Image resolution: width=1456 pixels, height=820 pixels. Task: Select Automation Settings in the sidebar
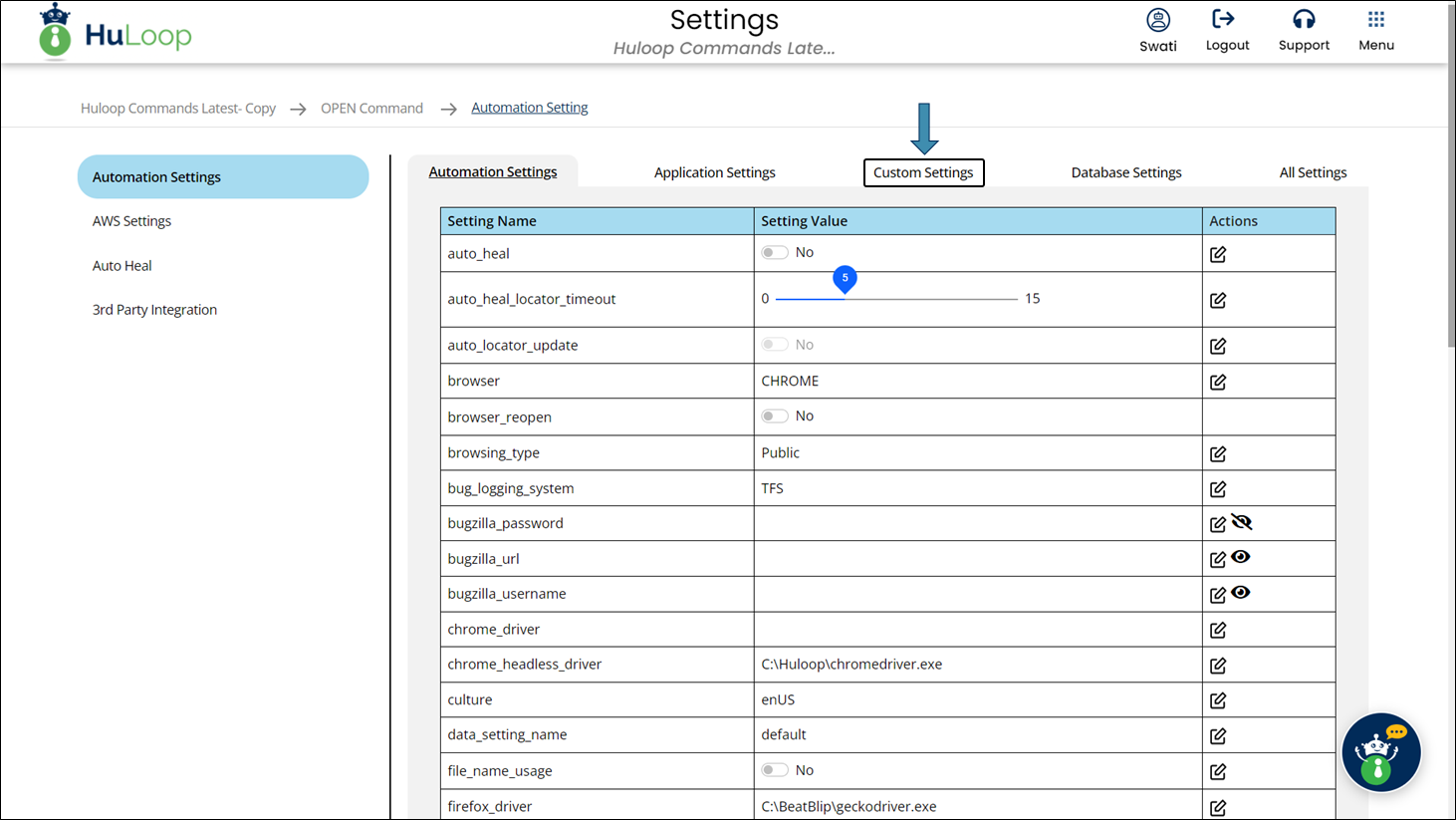coord(223,176)
